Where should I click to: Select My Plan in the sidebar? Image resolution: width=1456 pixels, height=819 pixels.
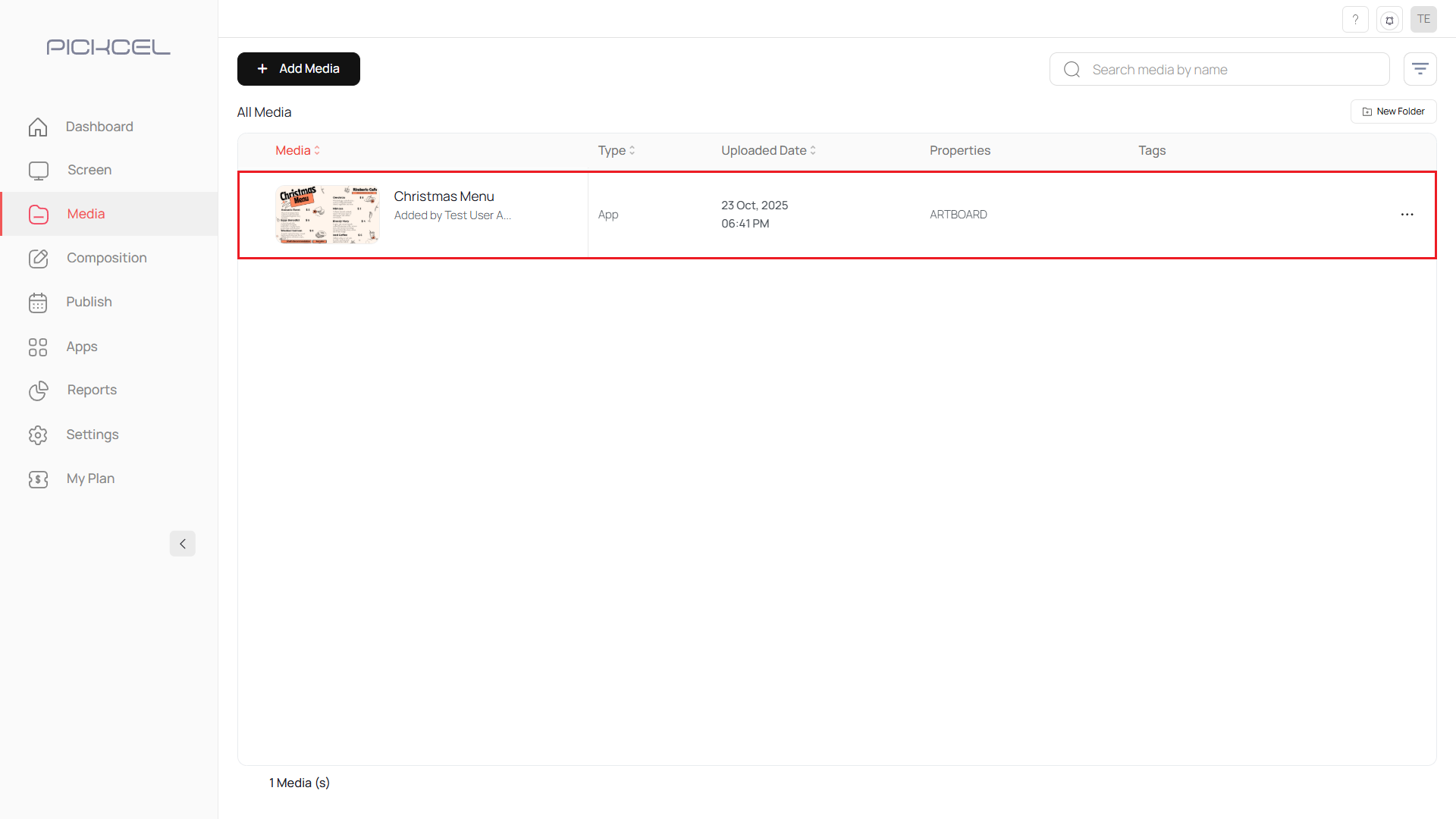coord(90,479)
